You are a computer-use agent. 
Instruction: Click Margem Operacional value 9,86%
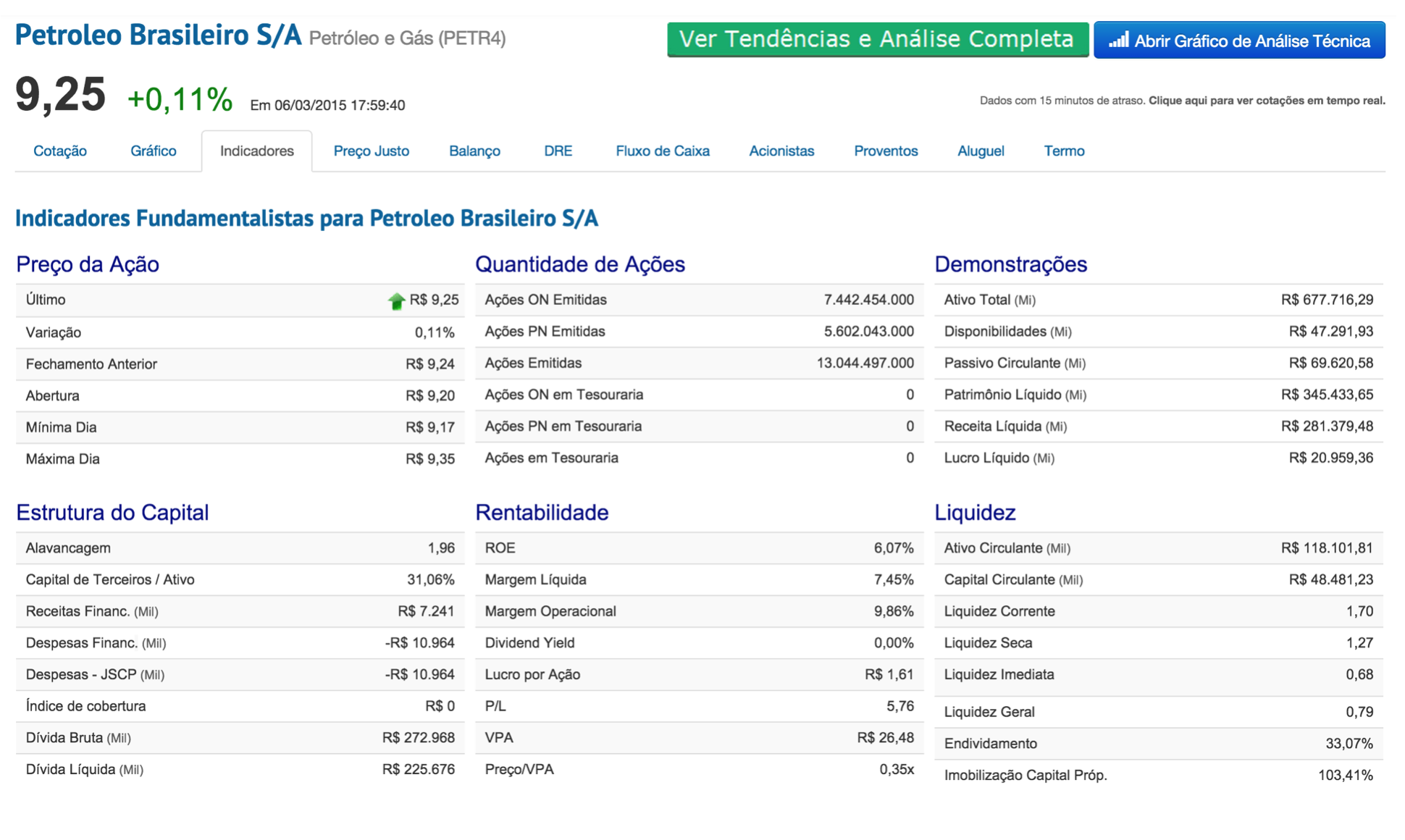pos(894,611)
